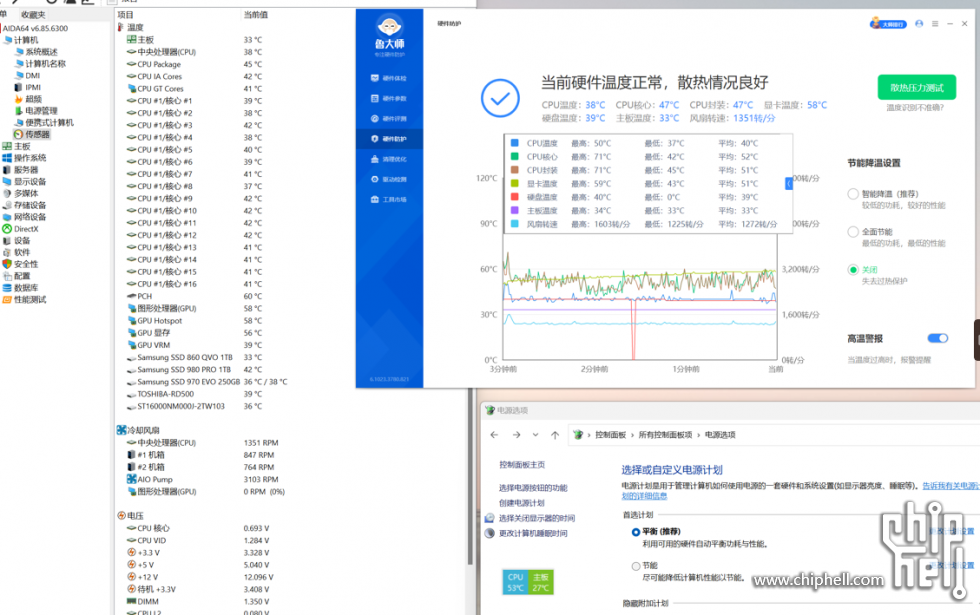980x615 pixels.
Task: Expand 操作系统 in AIDA64 tree
Action: click(24, 158)
